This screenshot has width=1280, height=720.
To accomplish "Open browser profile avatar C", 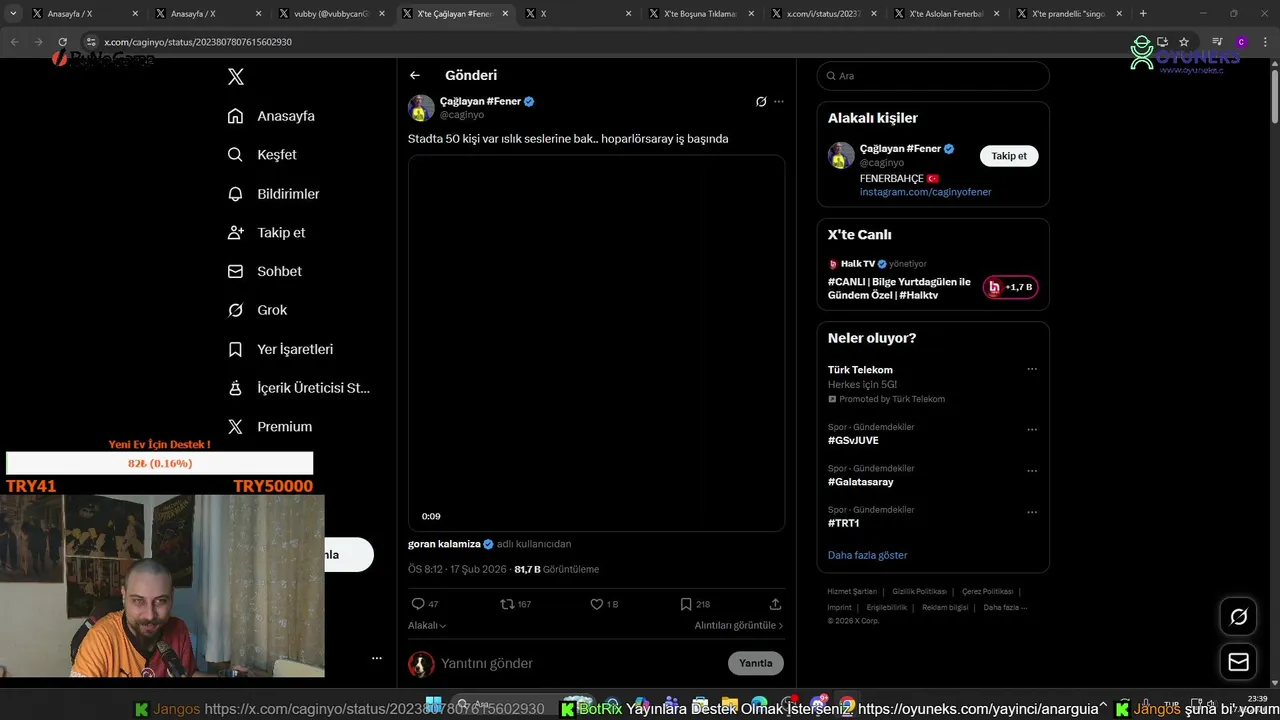I will click(1241, 42).
